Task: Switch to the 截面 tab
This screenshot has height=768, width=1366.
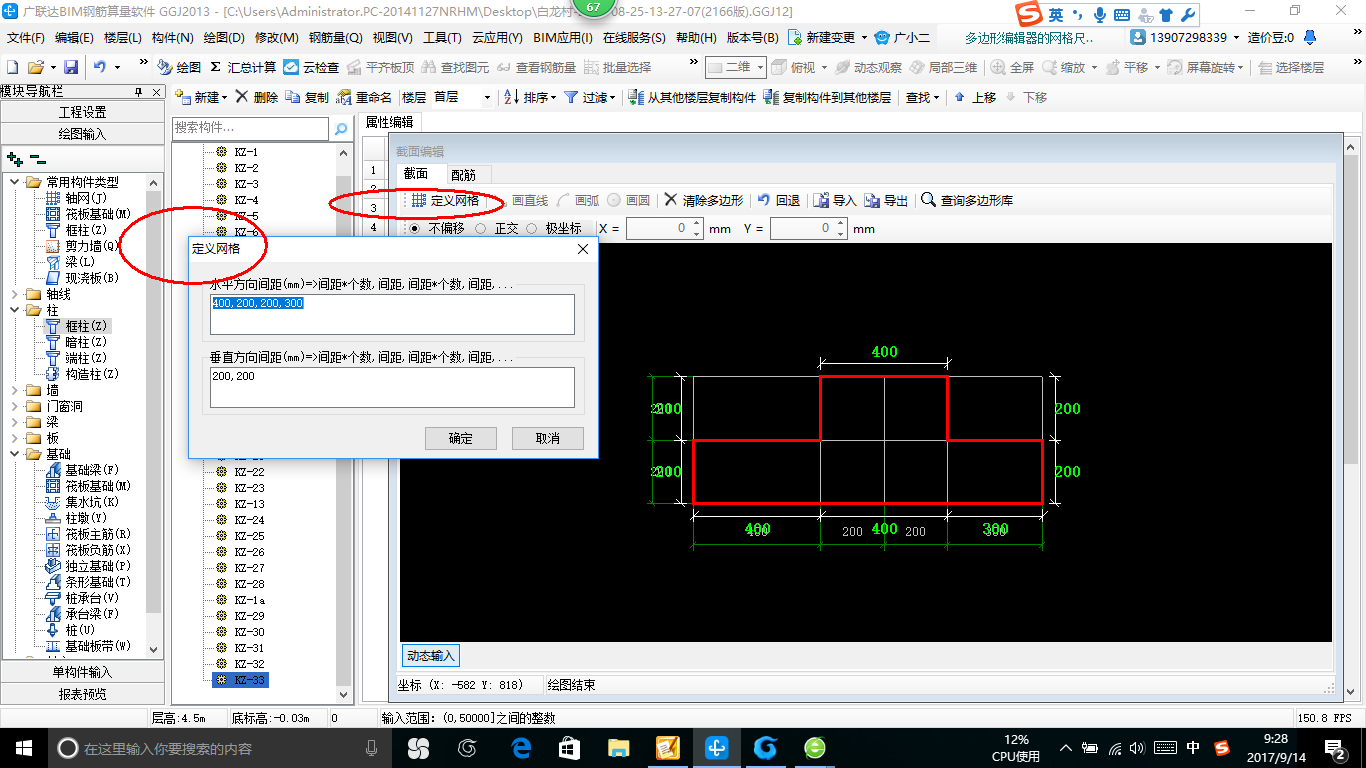Action: pos(416,174)
